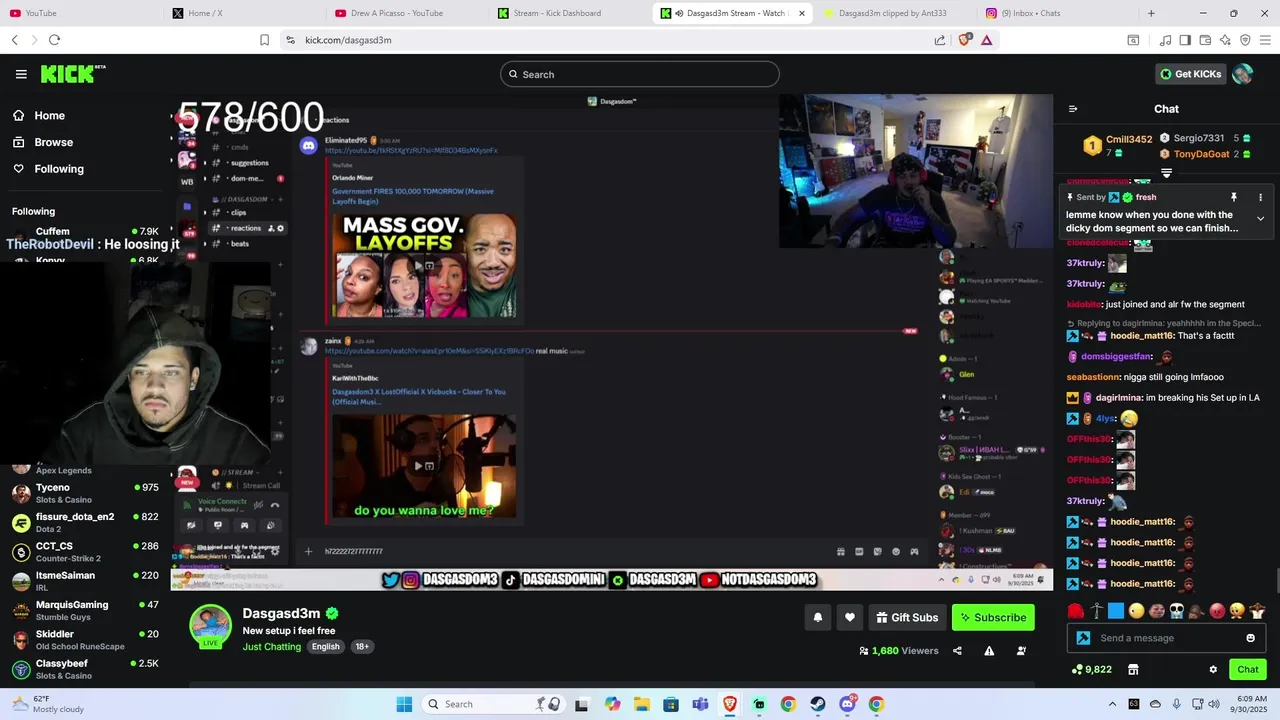Viewport: 1280px width, 720px height.
Task: Click the user avatar in Kick header
Action: click(1243, 74)
